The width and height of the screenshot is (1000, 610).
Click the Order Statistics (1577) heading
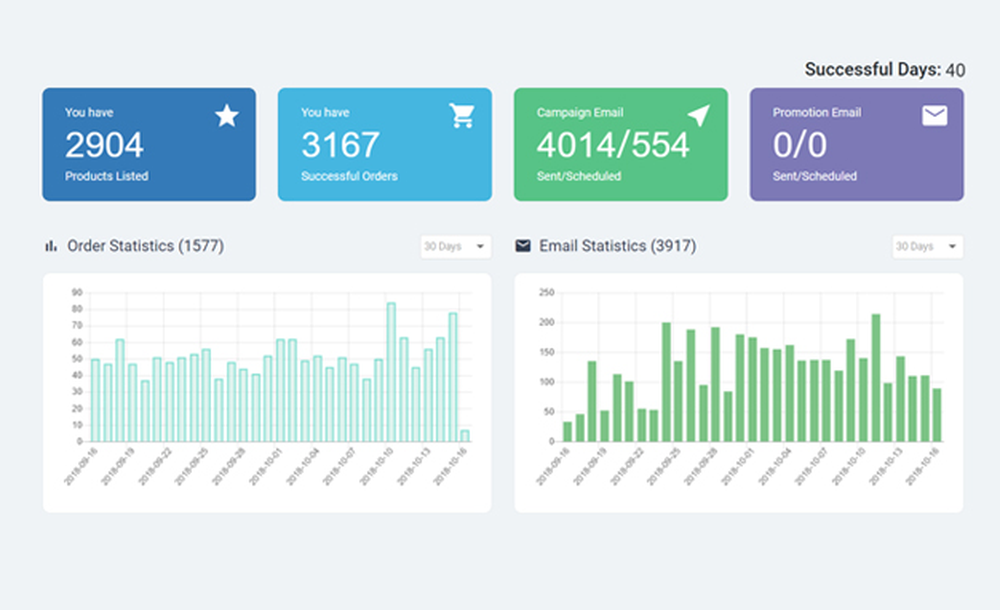(x=145, y=246)
